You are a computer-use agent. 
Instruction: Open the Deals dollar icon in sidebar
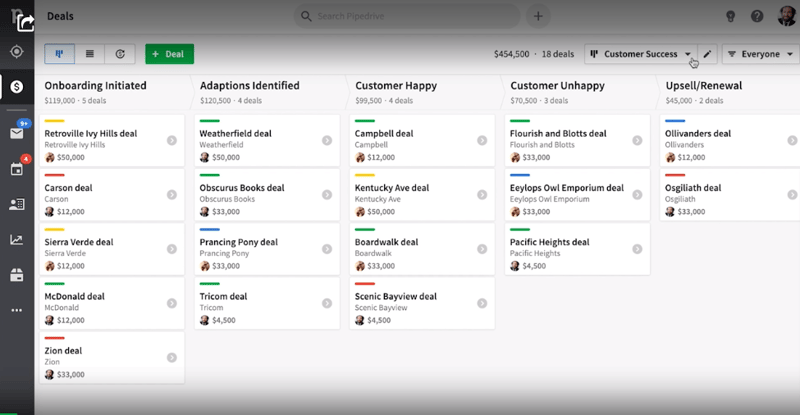click(x=16, y=87)
